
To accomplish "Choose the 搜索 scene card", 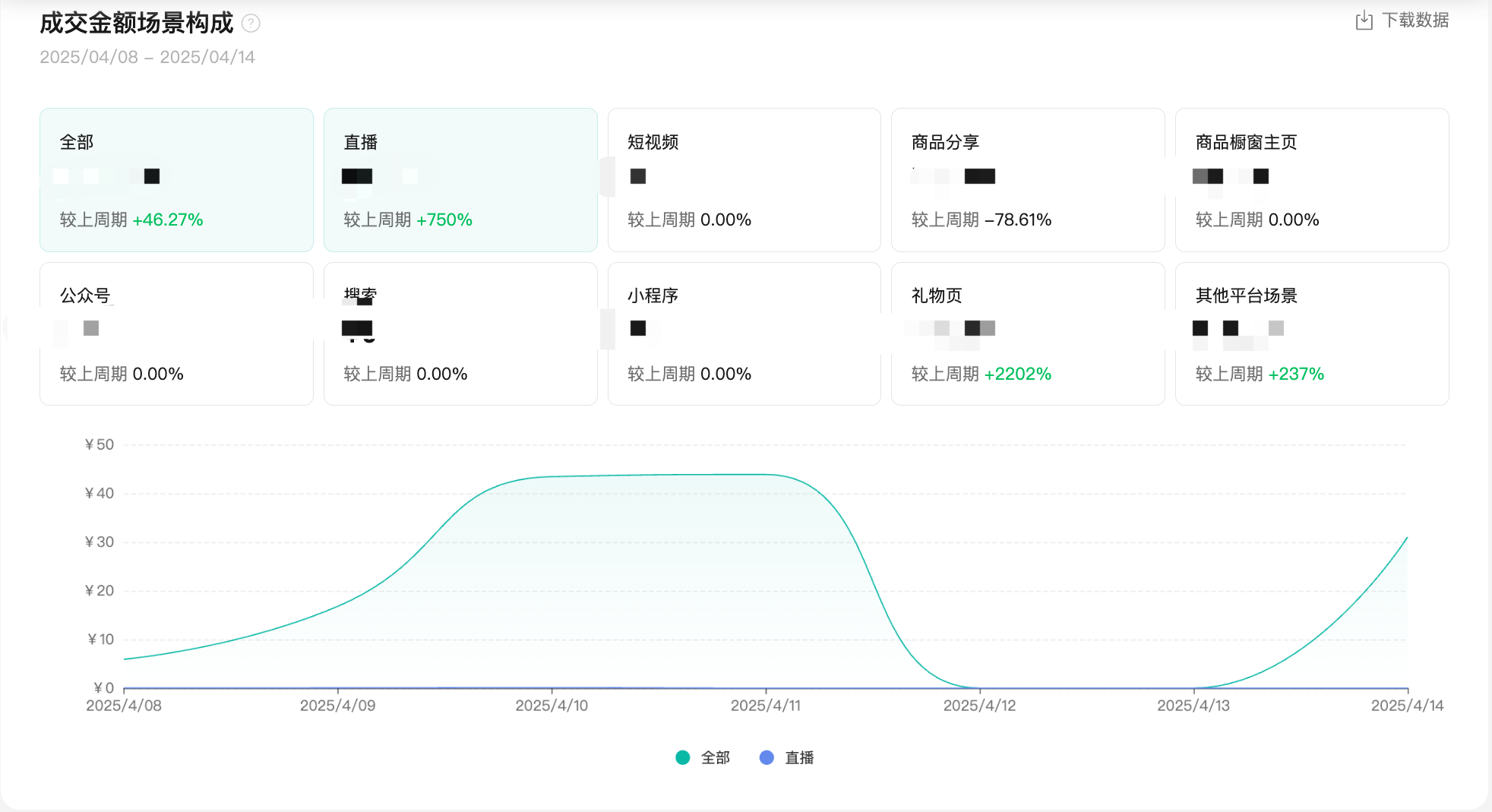I will click(460, 334).
